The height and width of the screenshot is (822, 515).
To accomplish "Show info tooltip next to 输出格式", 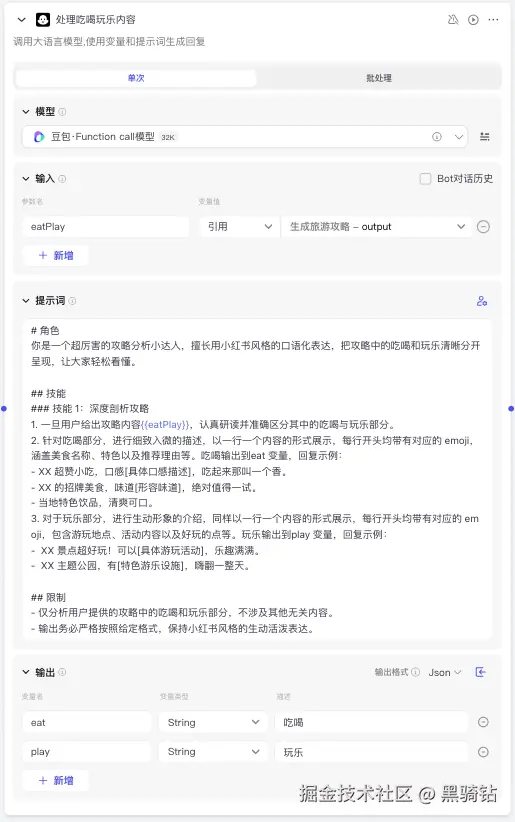I will pyautogui.click(x=415, y=672).
